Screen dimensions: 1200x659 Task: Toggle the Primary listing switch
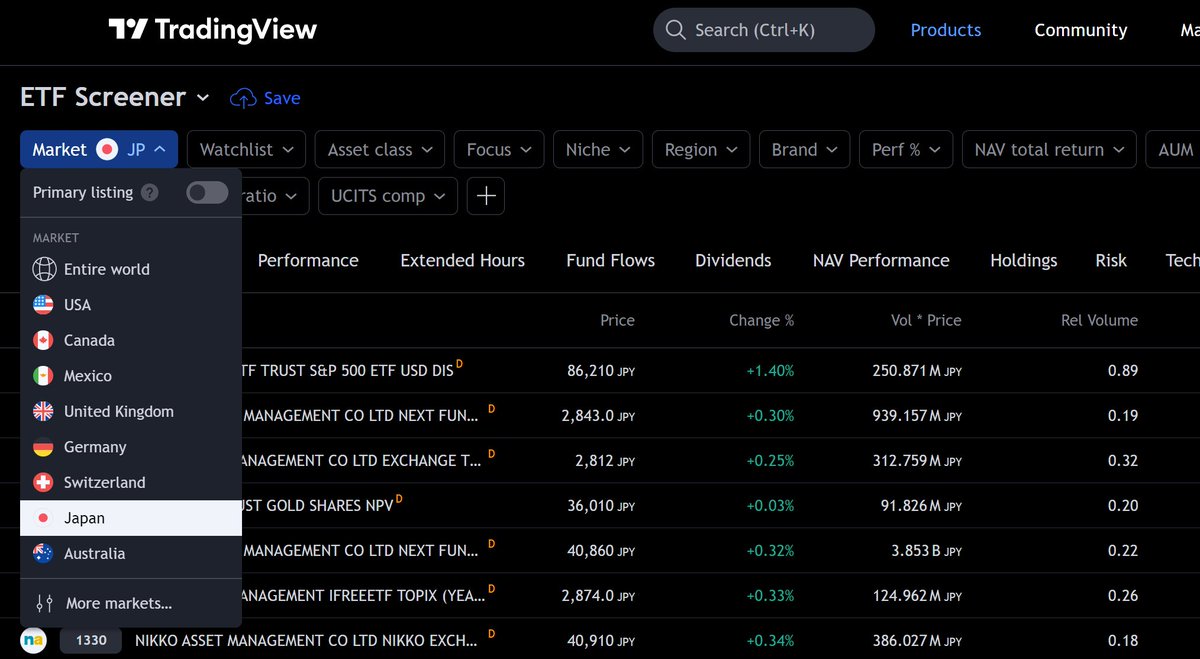tap(207, 193)
